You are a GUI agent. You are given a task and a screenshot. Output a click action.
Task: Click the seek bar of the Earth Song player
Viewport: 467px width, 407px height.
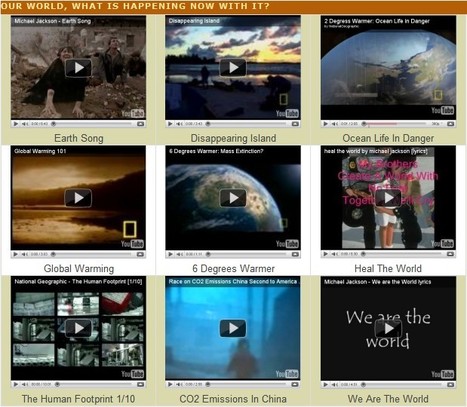[x=92, y=124]
